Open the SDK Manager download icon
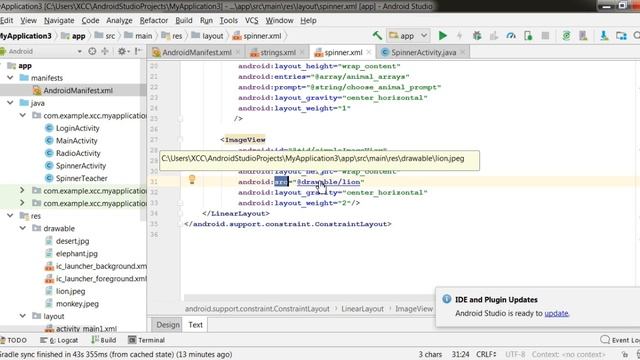The width and height of the screenshot is (640, 360). click(604, 36)
